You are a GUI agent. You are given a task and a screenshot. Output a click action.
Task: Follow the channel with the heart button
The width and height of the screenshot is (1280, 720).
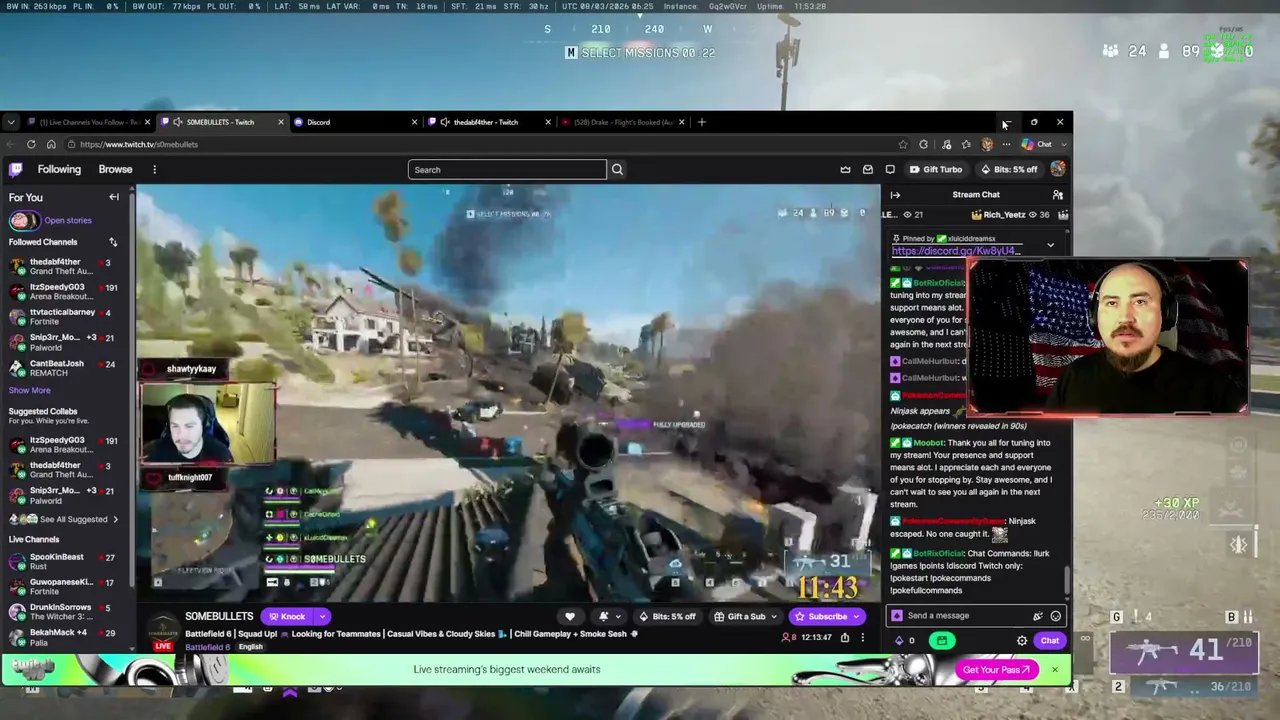pyautogui.click(x=570, y=616)
